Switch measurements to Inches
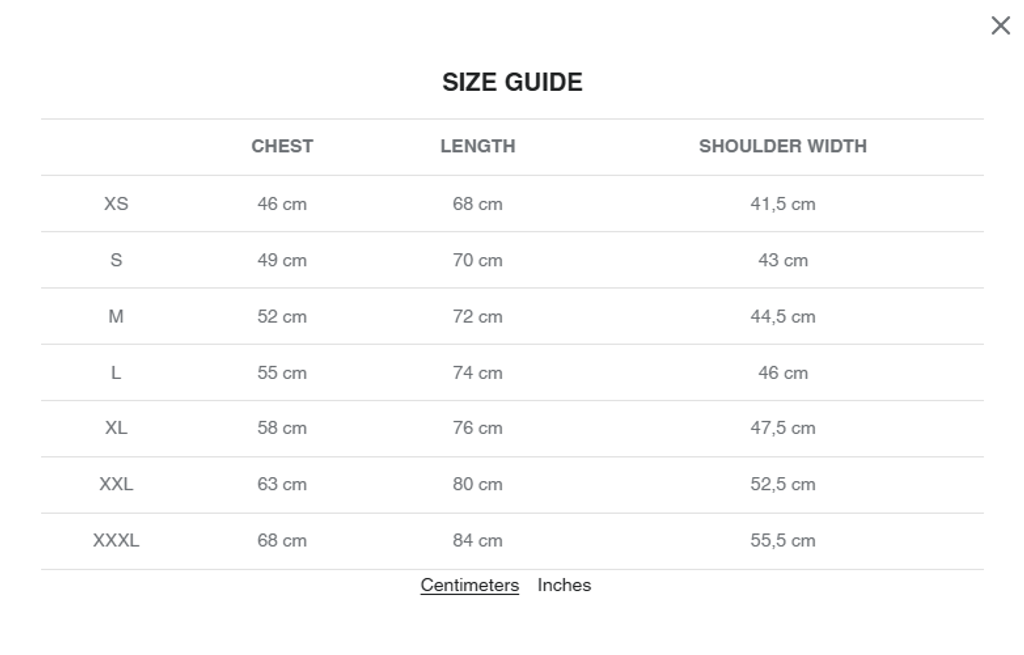Image resolution: width=1024 pixels, height=655 pixels. [564, 585]
